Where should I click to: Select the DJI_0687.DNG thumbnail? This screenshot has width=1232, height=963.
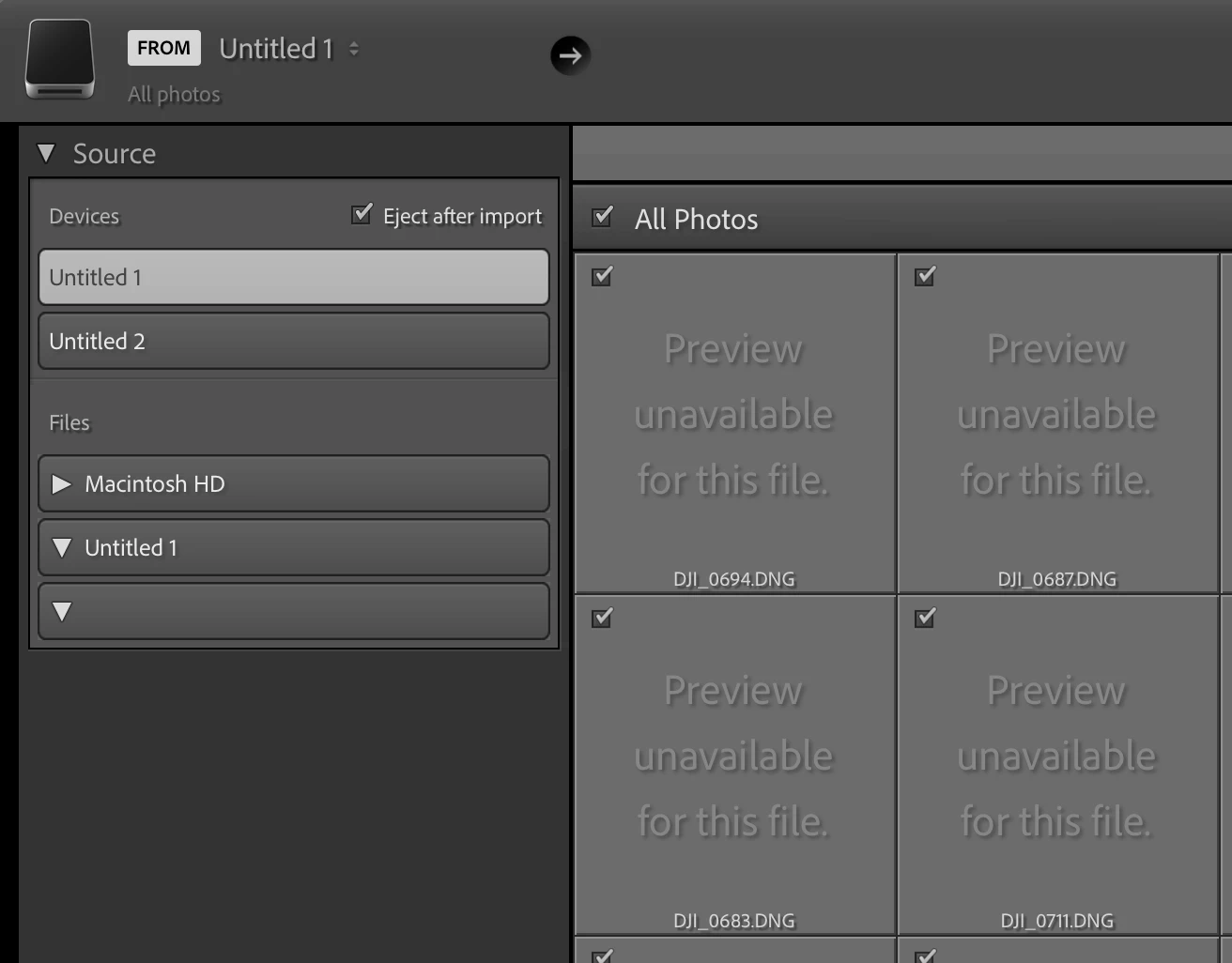coord(1057,422)
